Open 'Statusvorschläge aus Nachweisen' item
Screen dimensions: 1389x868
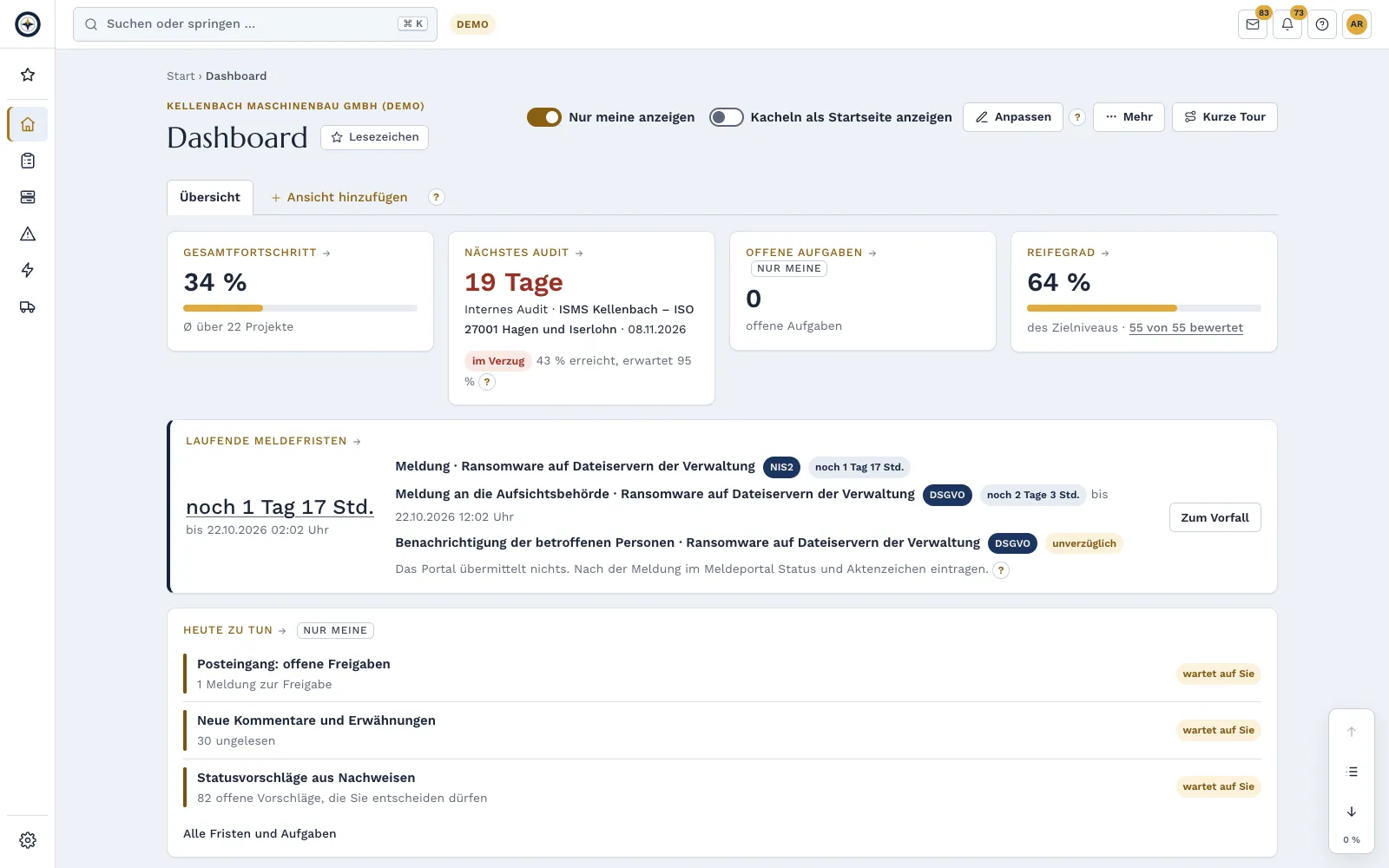click(722, 787)
